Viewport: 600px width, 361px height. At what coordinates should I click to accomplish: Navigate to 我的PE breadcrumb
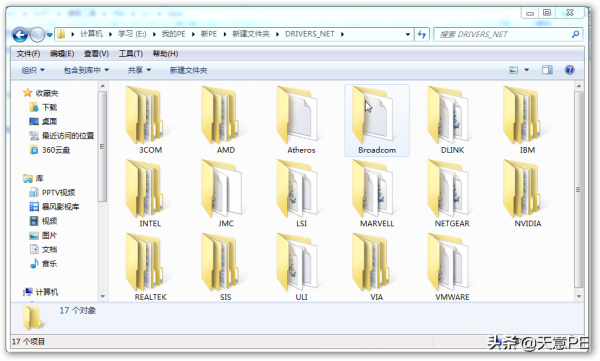173,34
